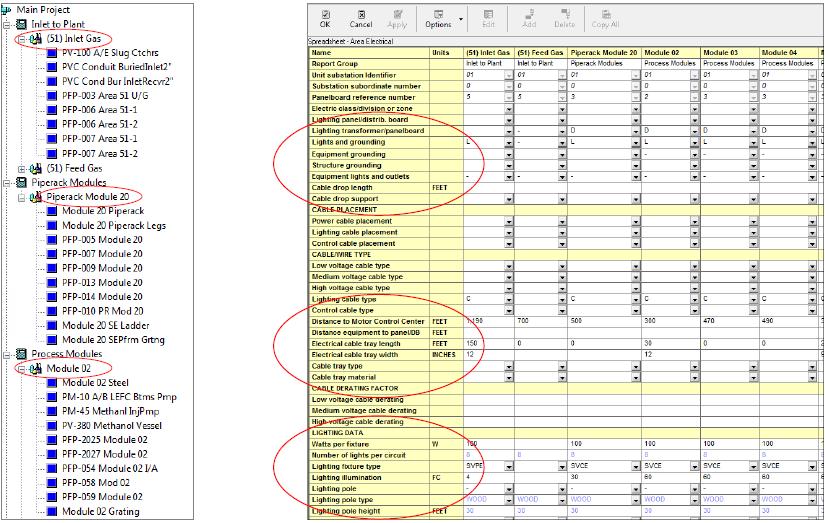Open Lighting pole dropdown for Feed Gas column
This screenshot has width=825, height=523.
coord(562,489)
